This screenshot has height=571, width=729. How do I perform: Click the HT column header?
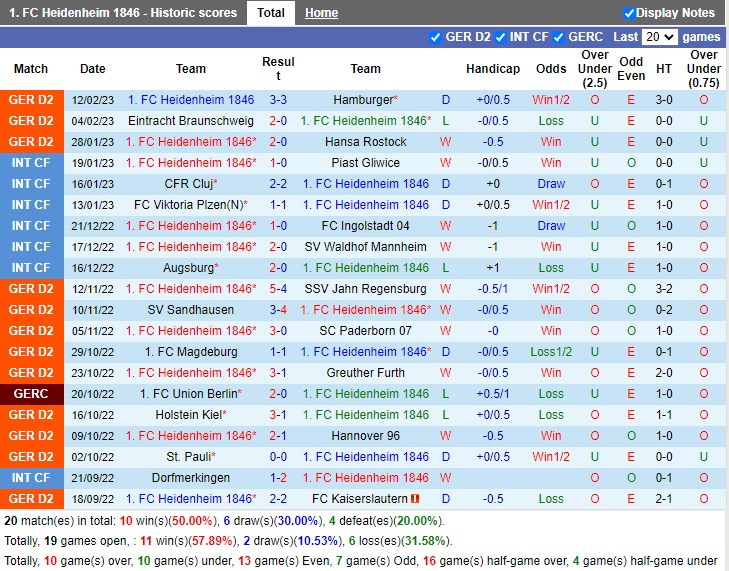point(663,69)
